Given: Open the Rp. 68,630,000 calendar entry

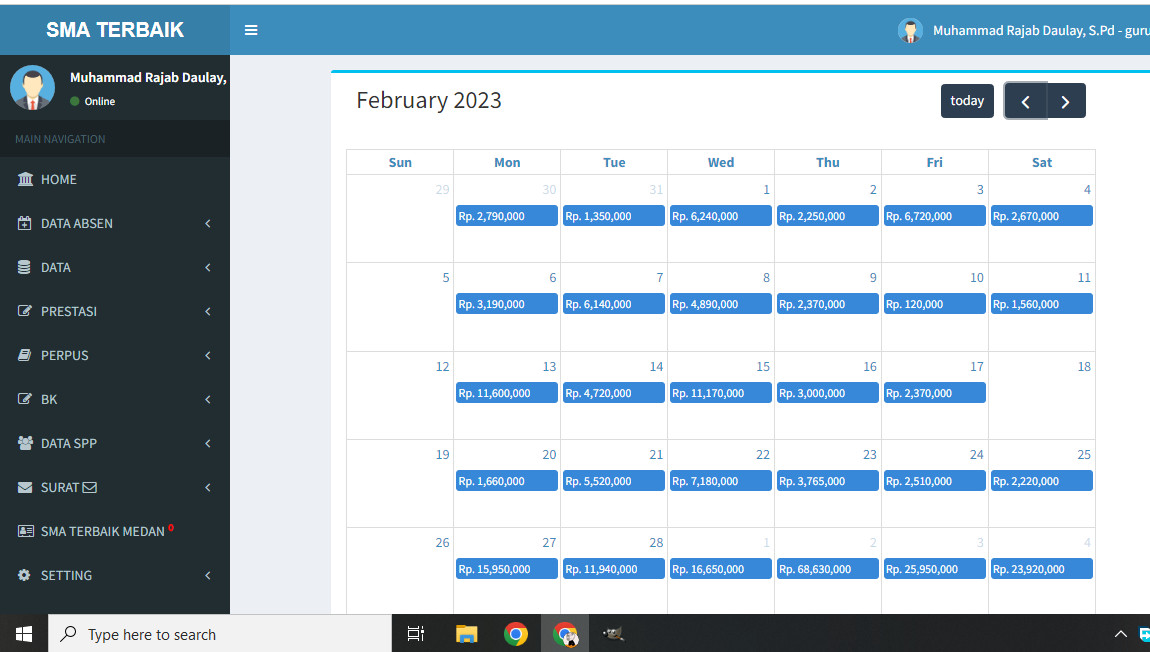Looking at the screenshot, I should 827,569.
